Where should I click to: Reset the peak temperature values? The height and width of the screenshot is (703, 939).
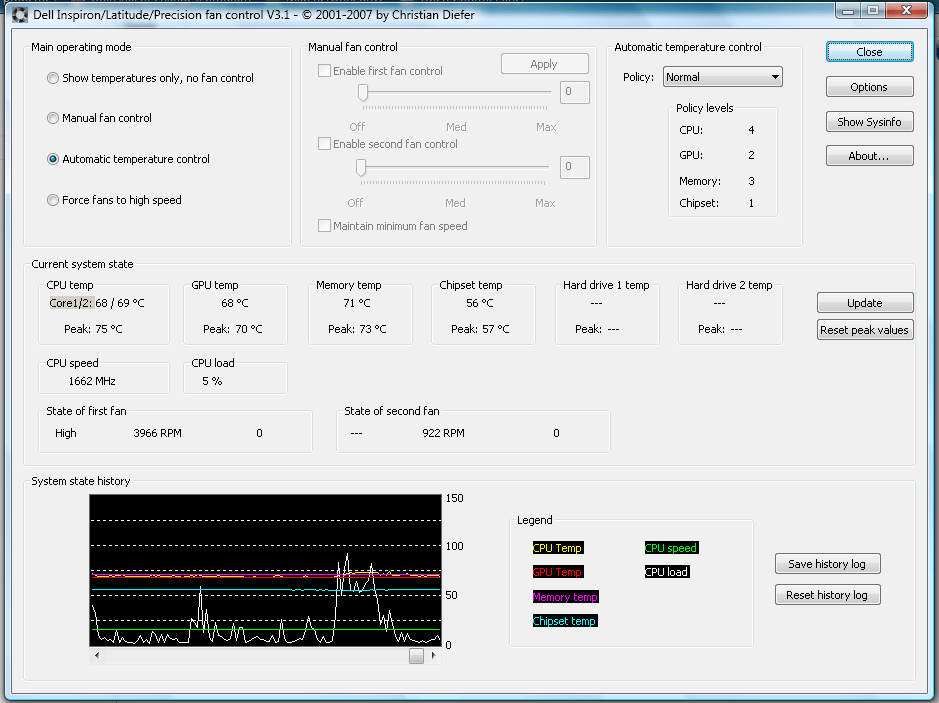864,329
